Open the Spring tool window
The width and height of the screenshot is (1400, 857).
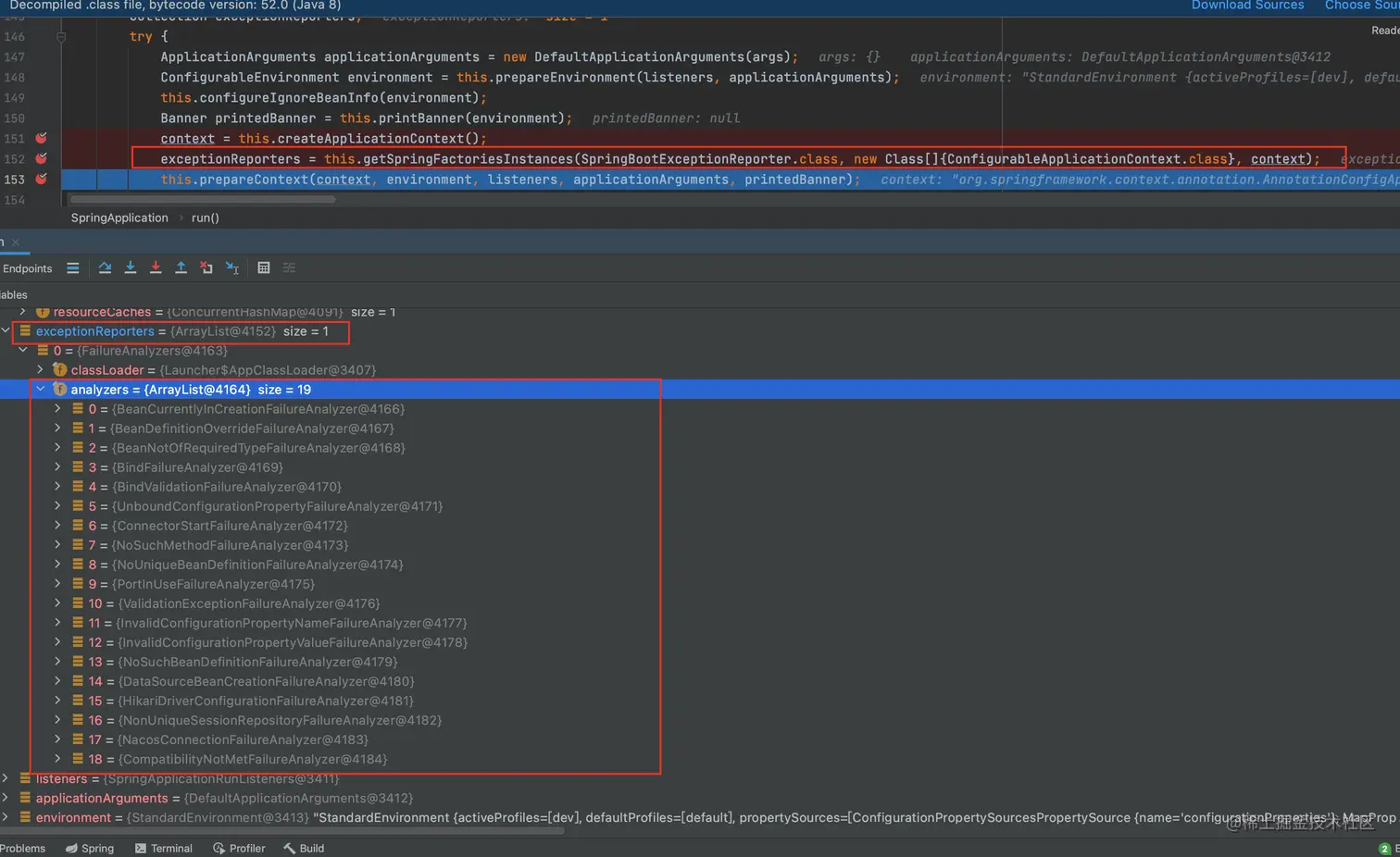90,848
